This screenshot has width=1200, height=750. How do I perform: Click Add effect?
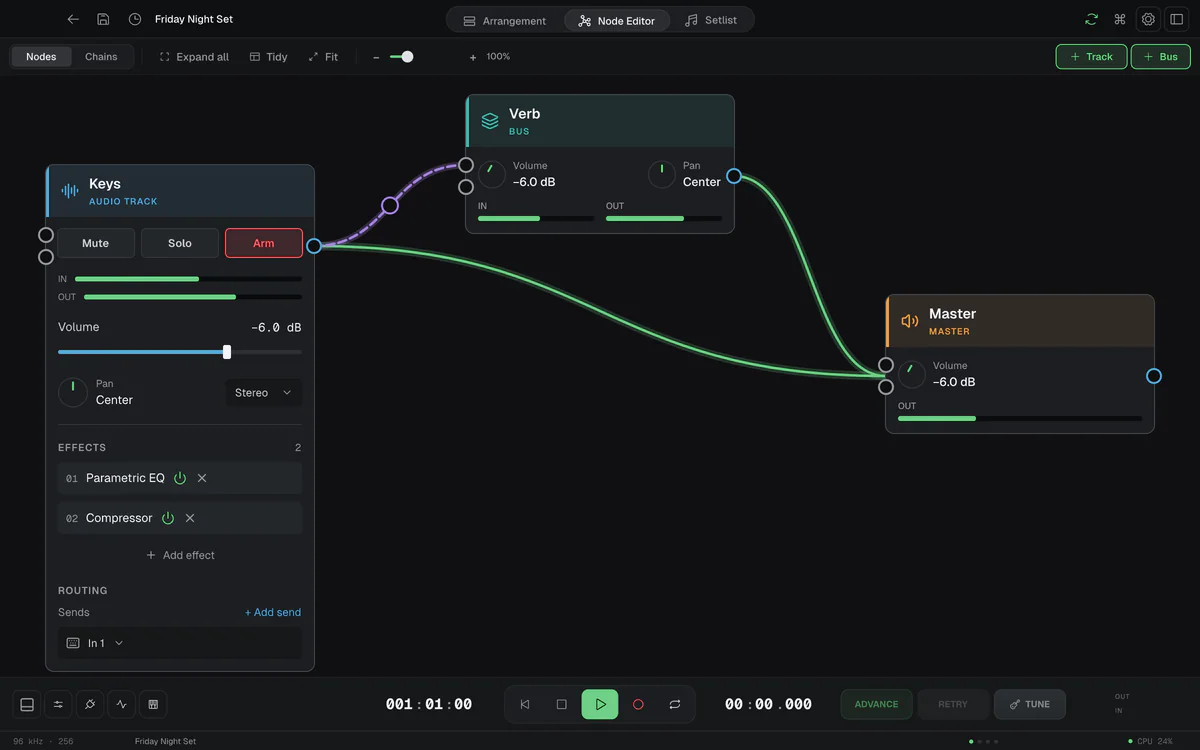point(180,555)
